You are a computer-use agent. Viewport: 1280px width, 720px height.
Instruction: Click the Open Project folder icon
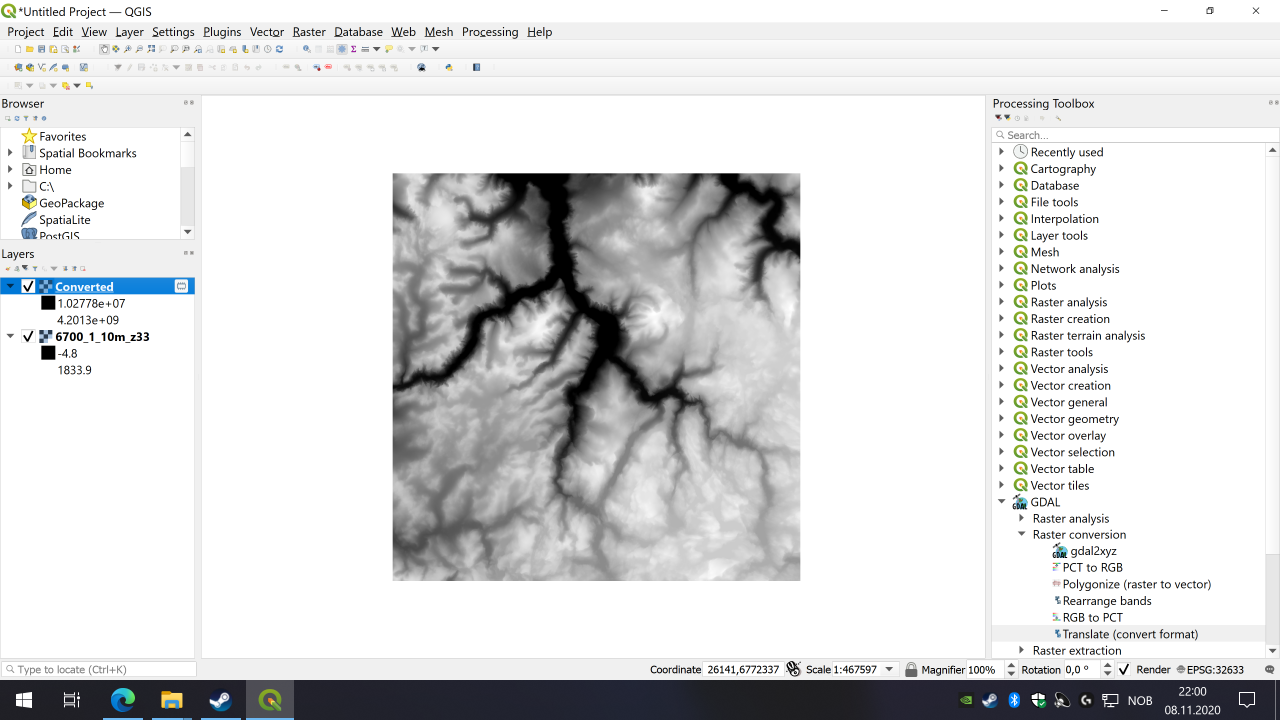click(29, 49)
